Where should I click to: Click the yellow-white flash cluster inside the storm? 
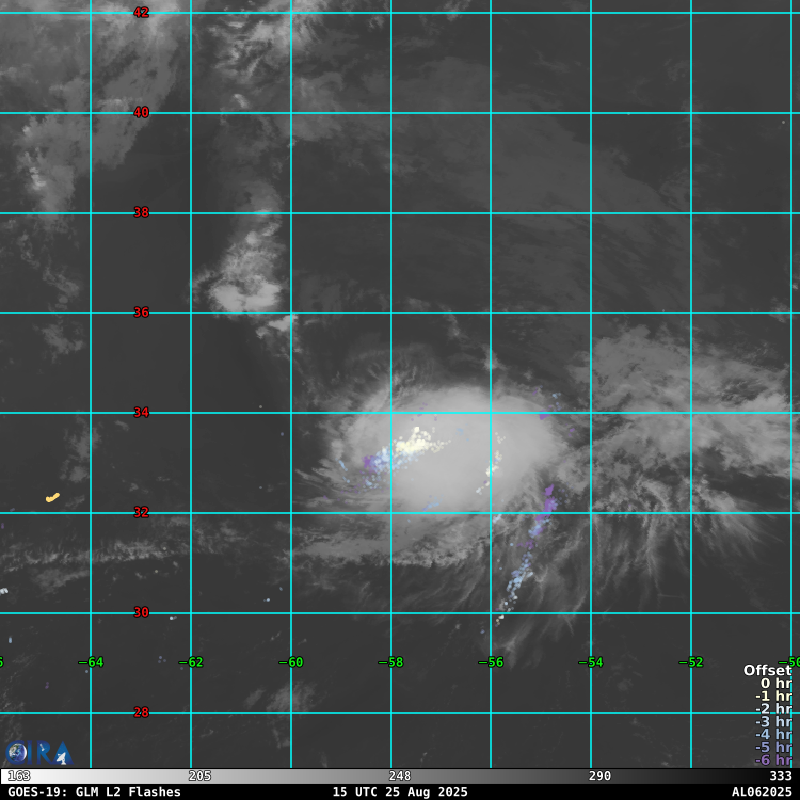click(x=415, y=442)
